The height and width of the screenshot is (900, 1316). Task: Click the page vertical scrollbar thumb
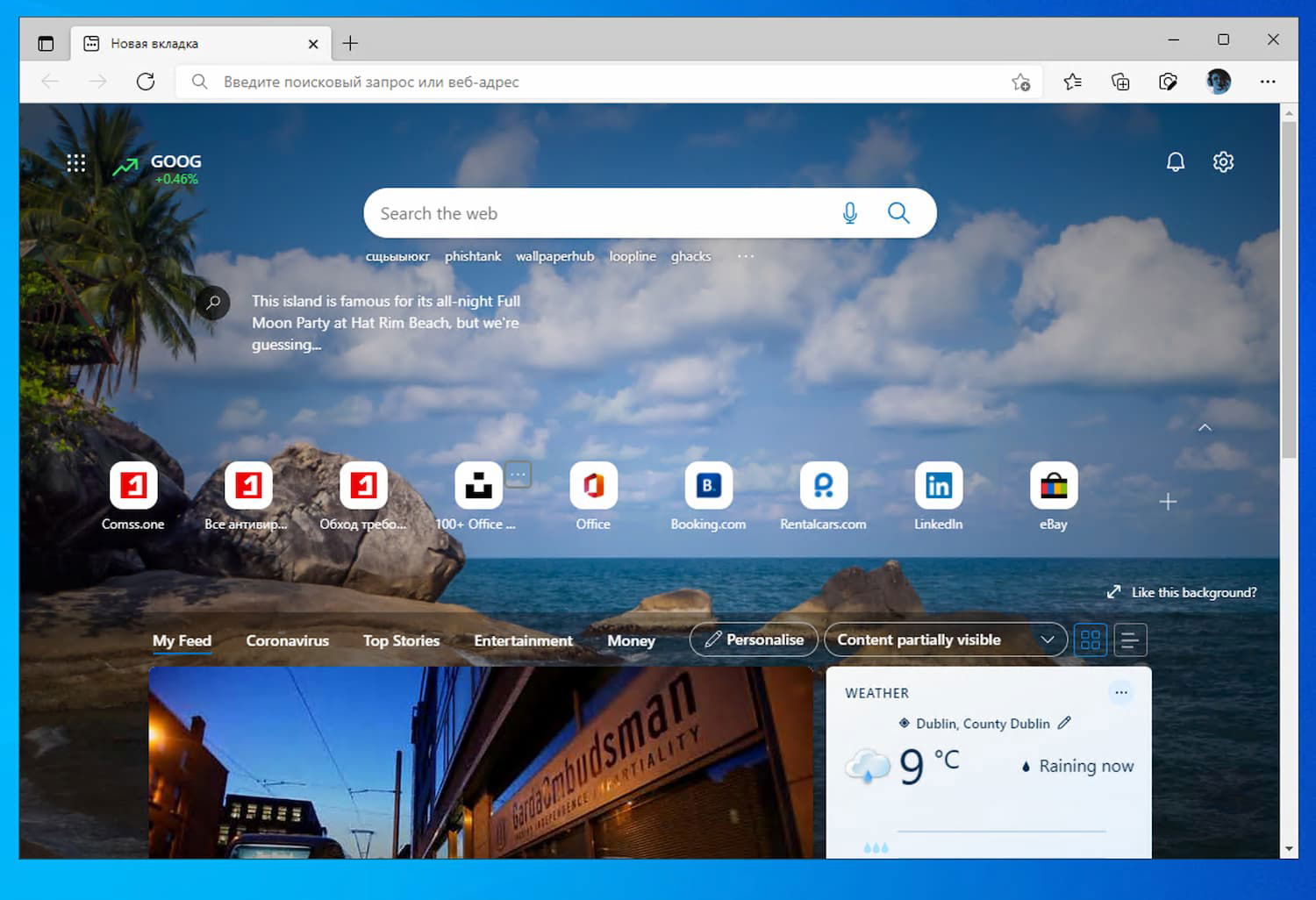(1289, 289)
